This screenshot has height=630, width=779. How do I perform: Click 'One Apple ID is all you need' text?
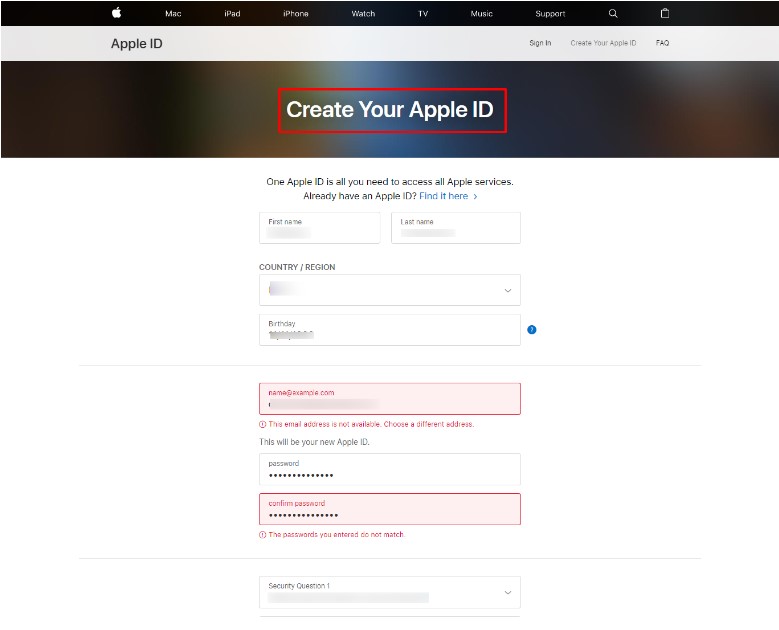(x=390, y=182)
